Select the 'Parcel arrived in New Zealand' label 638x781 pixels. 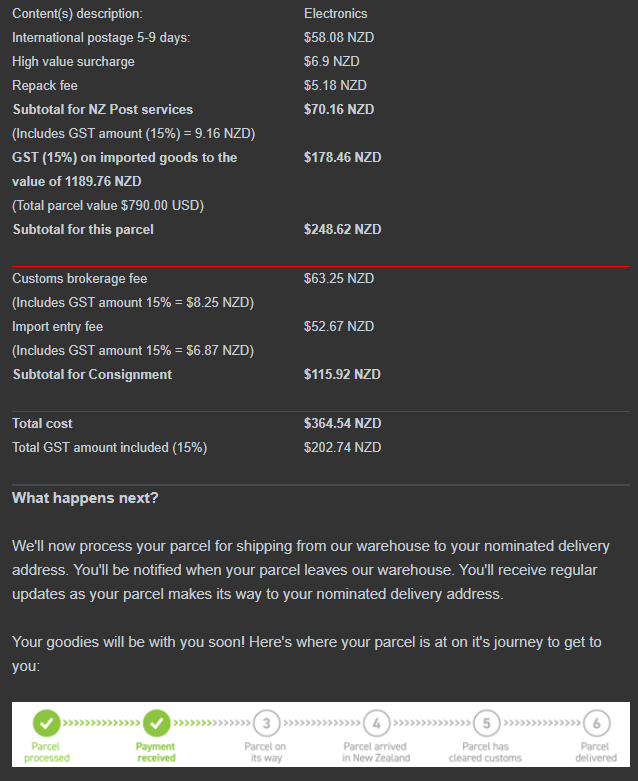[376, 752]
